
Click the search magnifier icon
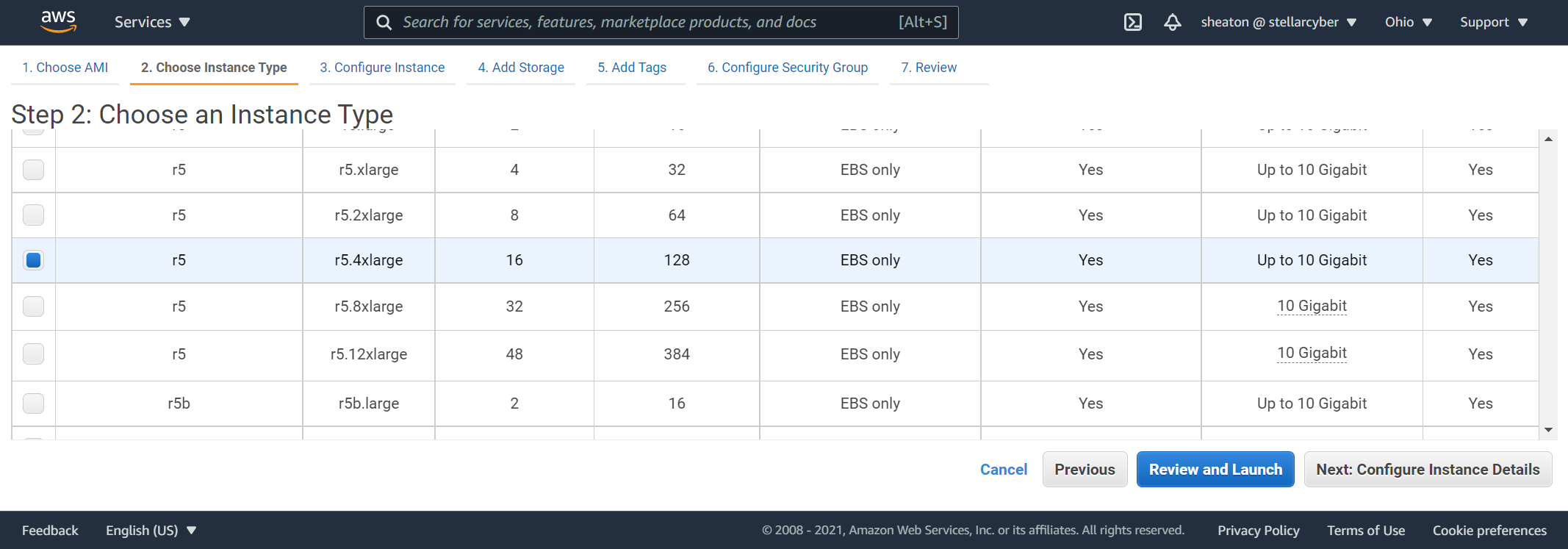pyautogui.click(x=384, y=23)
